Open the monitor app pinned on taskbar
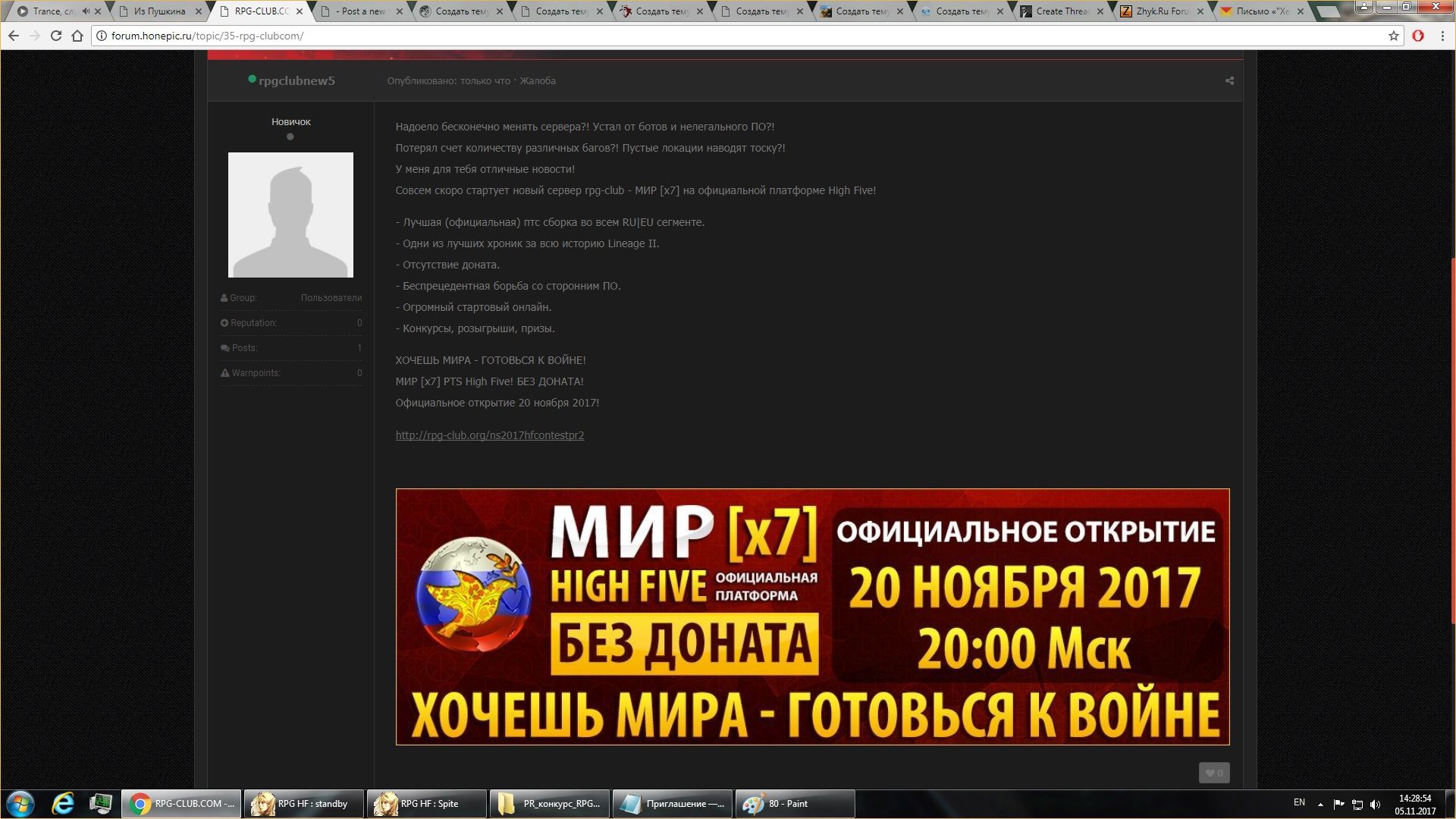The width and height of the screenshot is (1456, 819). (x=101, y=804)
